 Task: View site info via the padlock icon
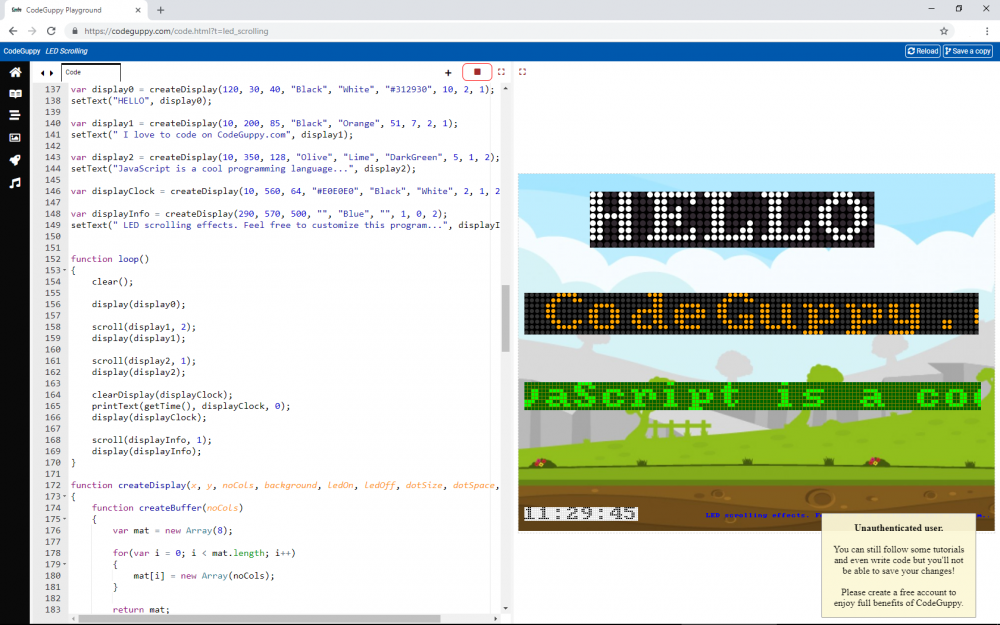click(x=75, y=31)
